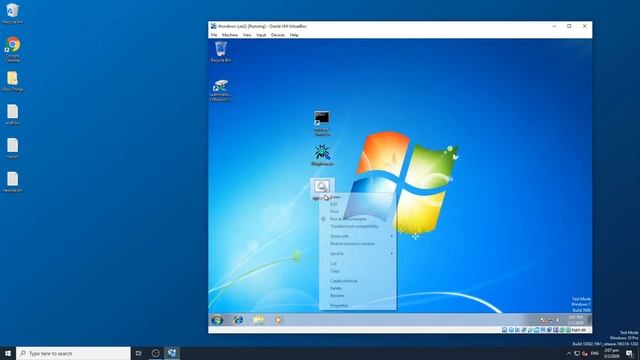
Task: Click the flag icon in the guest system tray
Action: [542, 320]
